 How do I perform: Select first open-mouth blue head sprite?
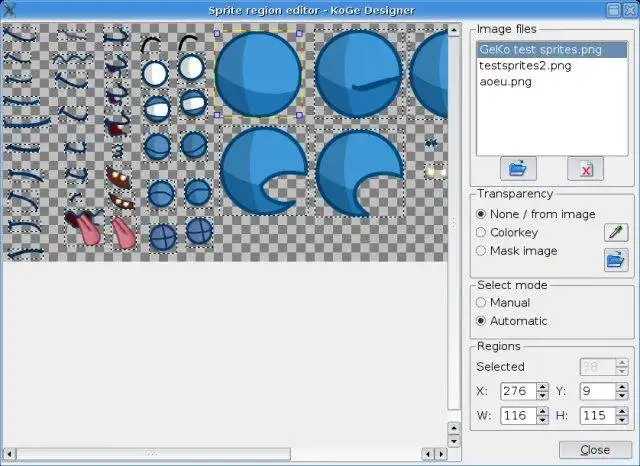pos(264,170)
